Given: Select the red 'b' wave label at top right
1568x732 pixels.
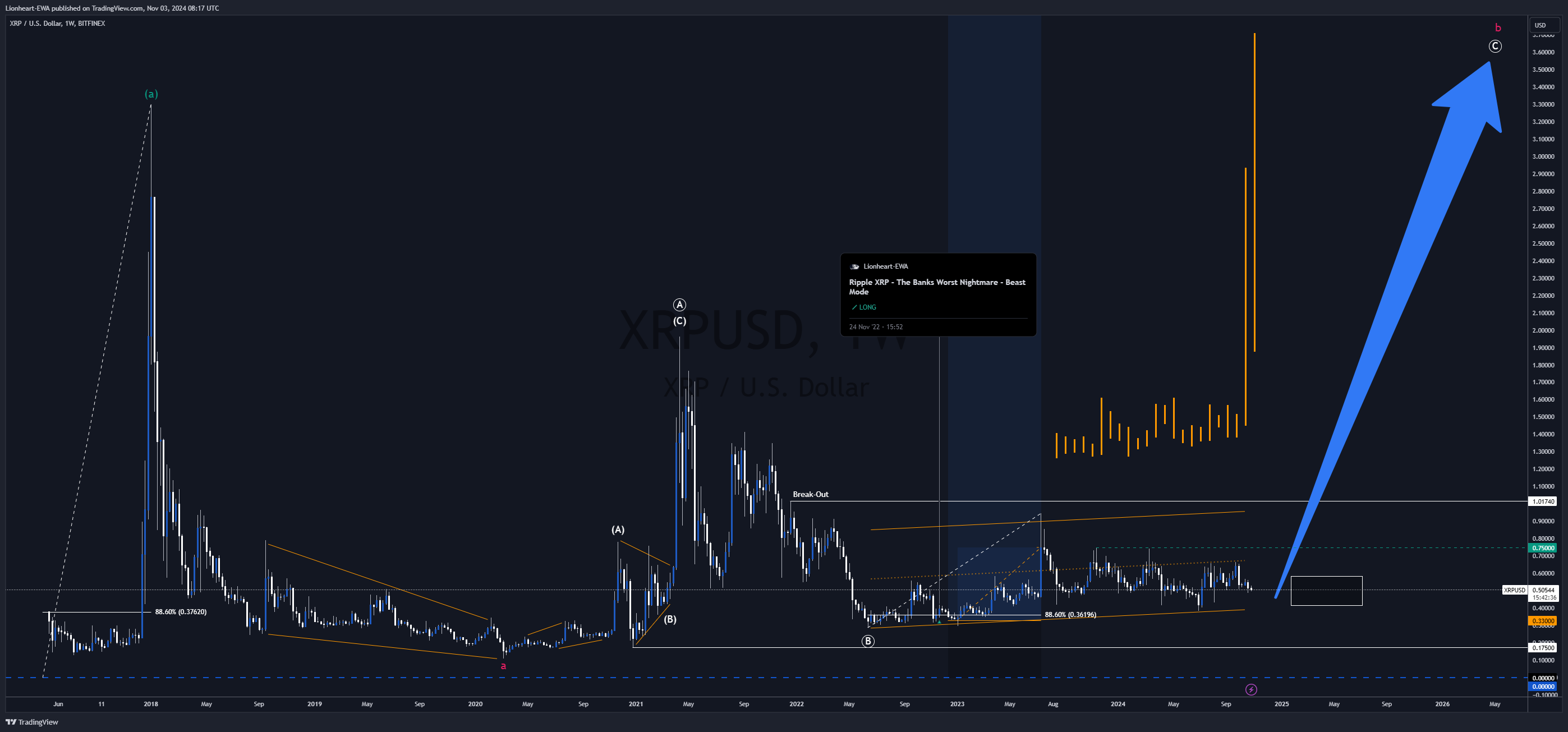Looking at the screenshot, I should 1498,27.
